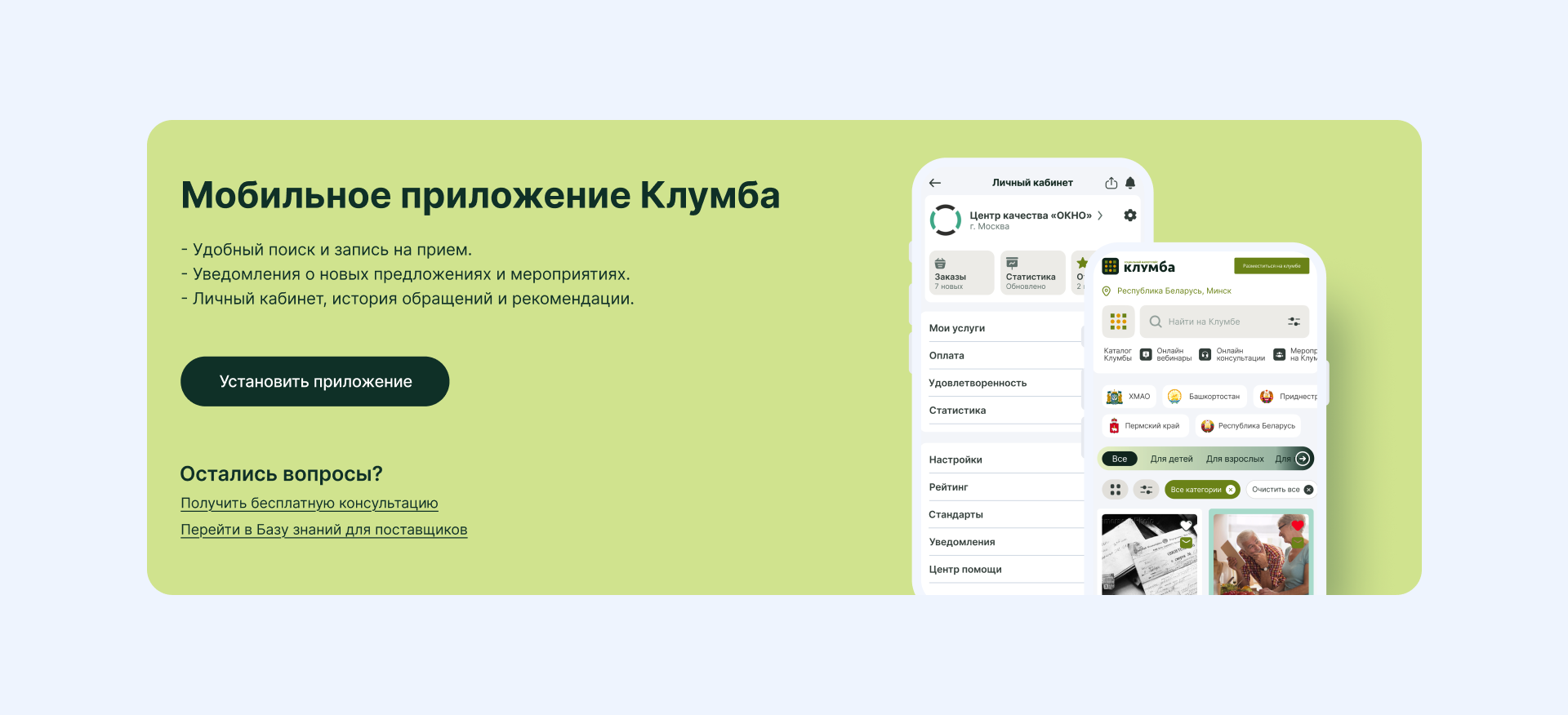Open the Республика Беларусь, Минск location selector
Viewport: 1568px width, 715px height.
(x=1173, y=291)
